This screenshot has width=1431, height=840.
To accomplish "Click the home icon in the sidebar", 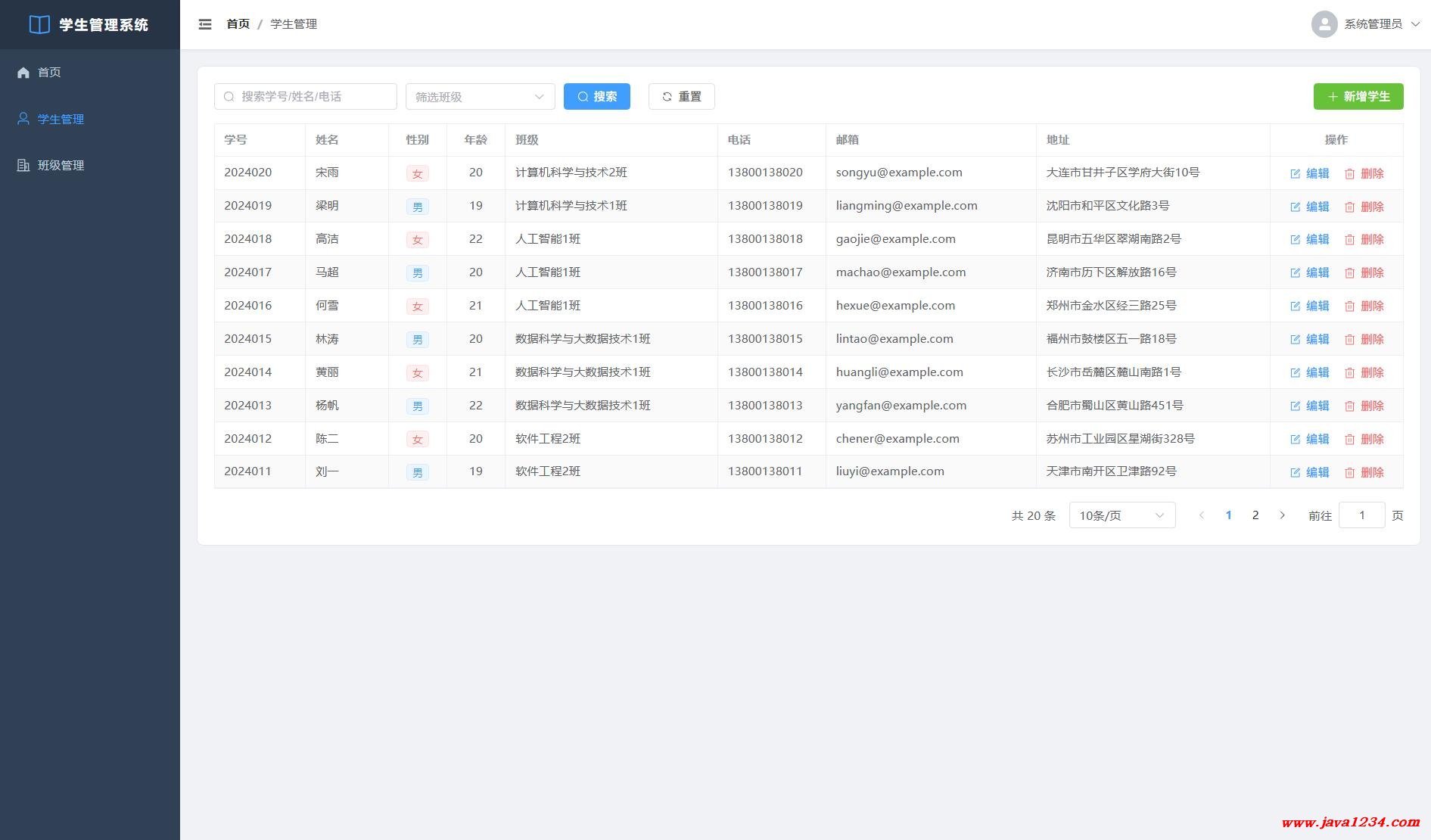I will point(23,73).
